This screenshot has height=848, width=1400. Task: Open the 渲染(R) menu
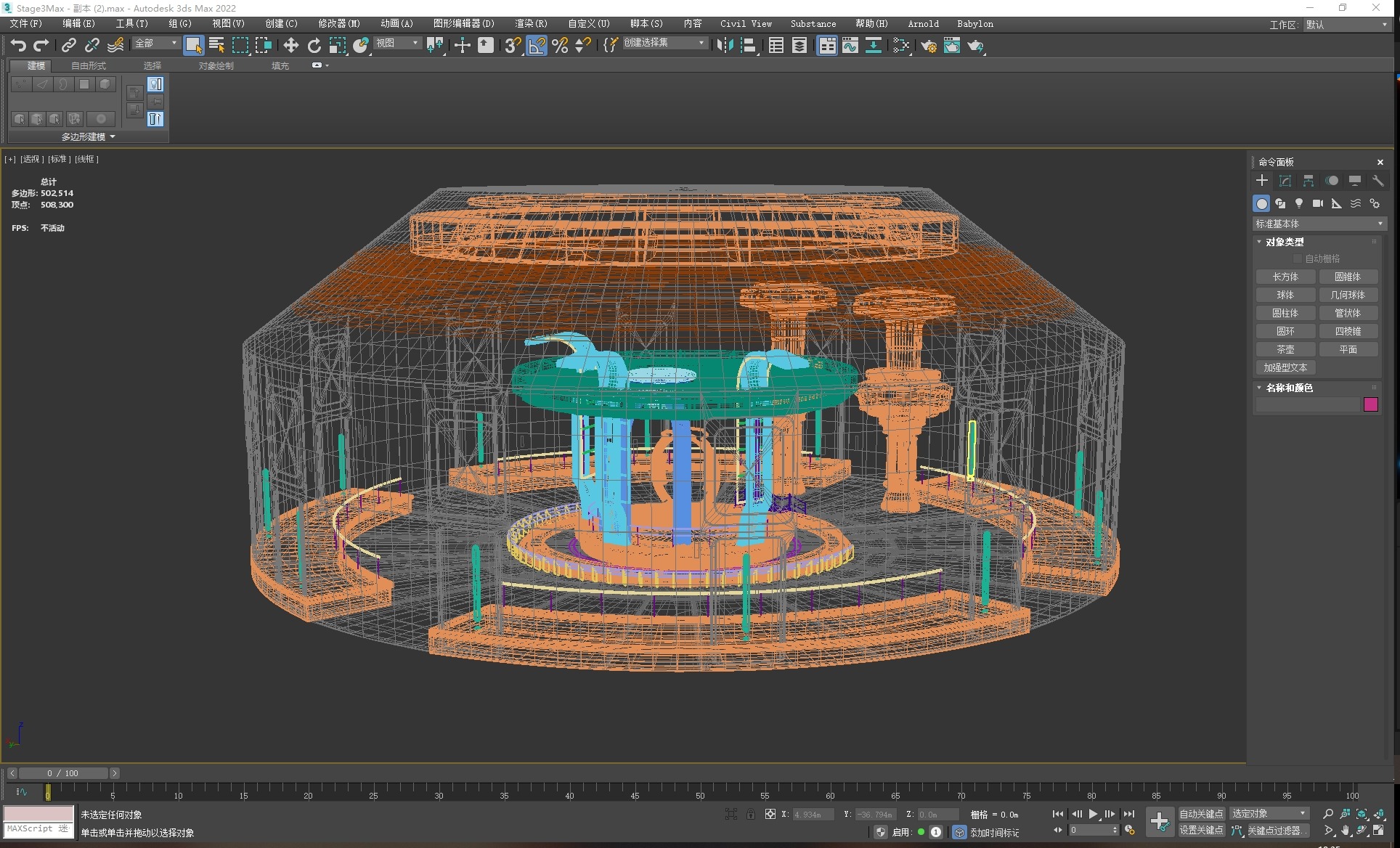pos(531,24)
